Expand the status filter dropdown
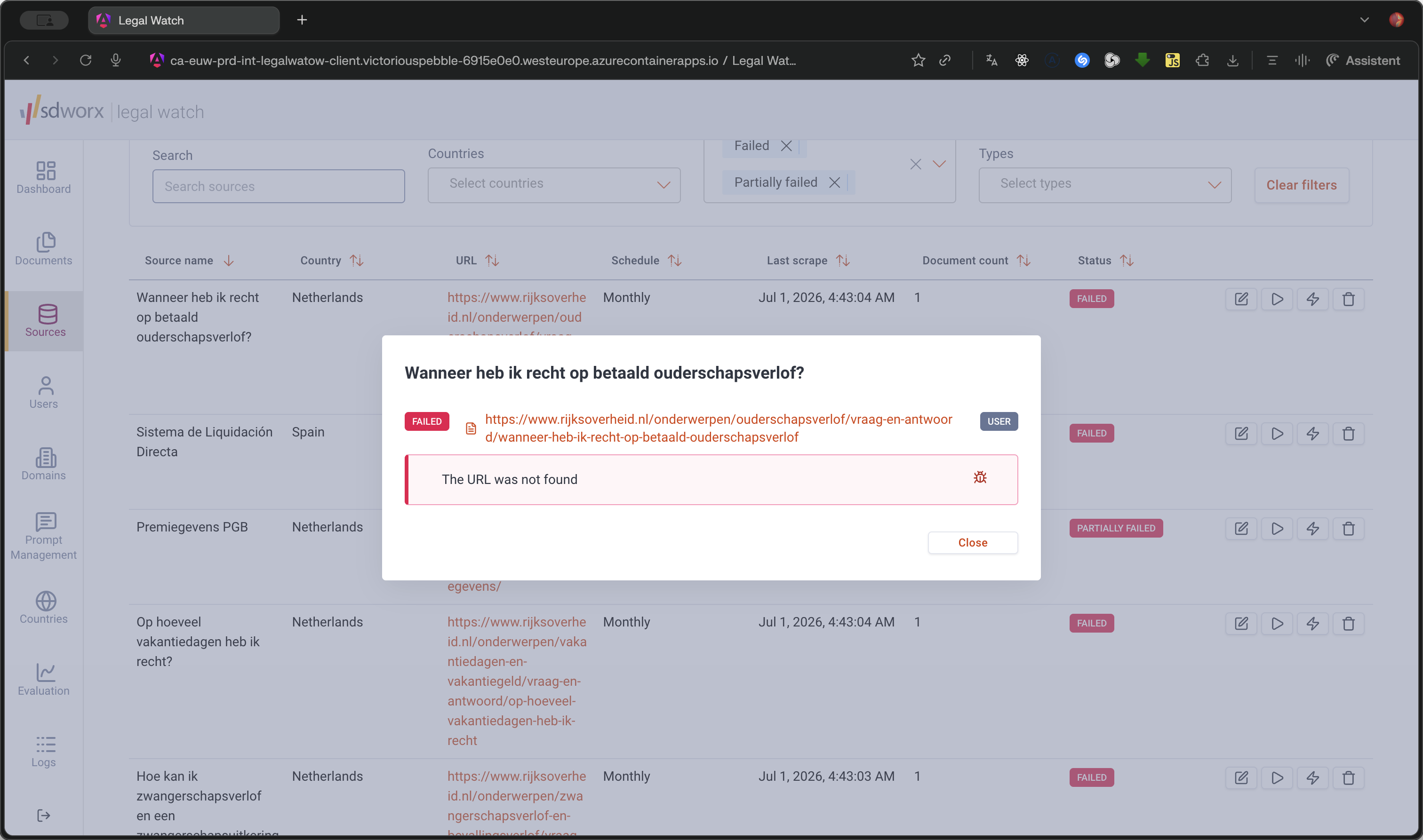This screenshot has height=840, width=1423. pos(939,164)
